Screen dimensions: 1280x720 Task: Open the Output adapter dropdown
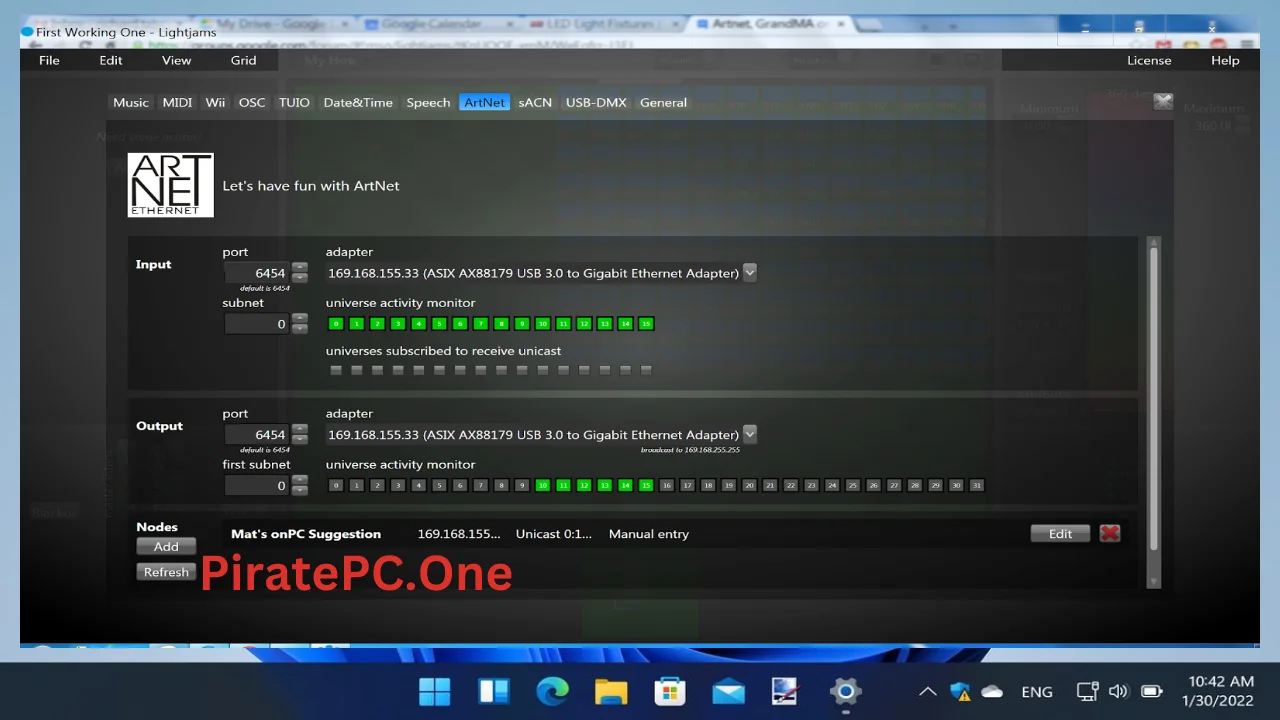click(x=750, y=434)
